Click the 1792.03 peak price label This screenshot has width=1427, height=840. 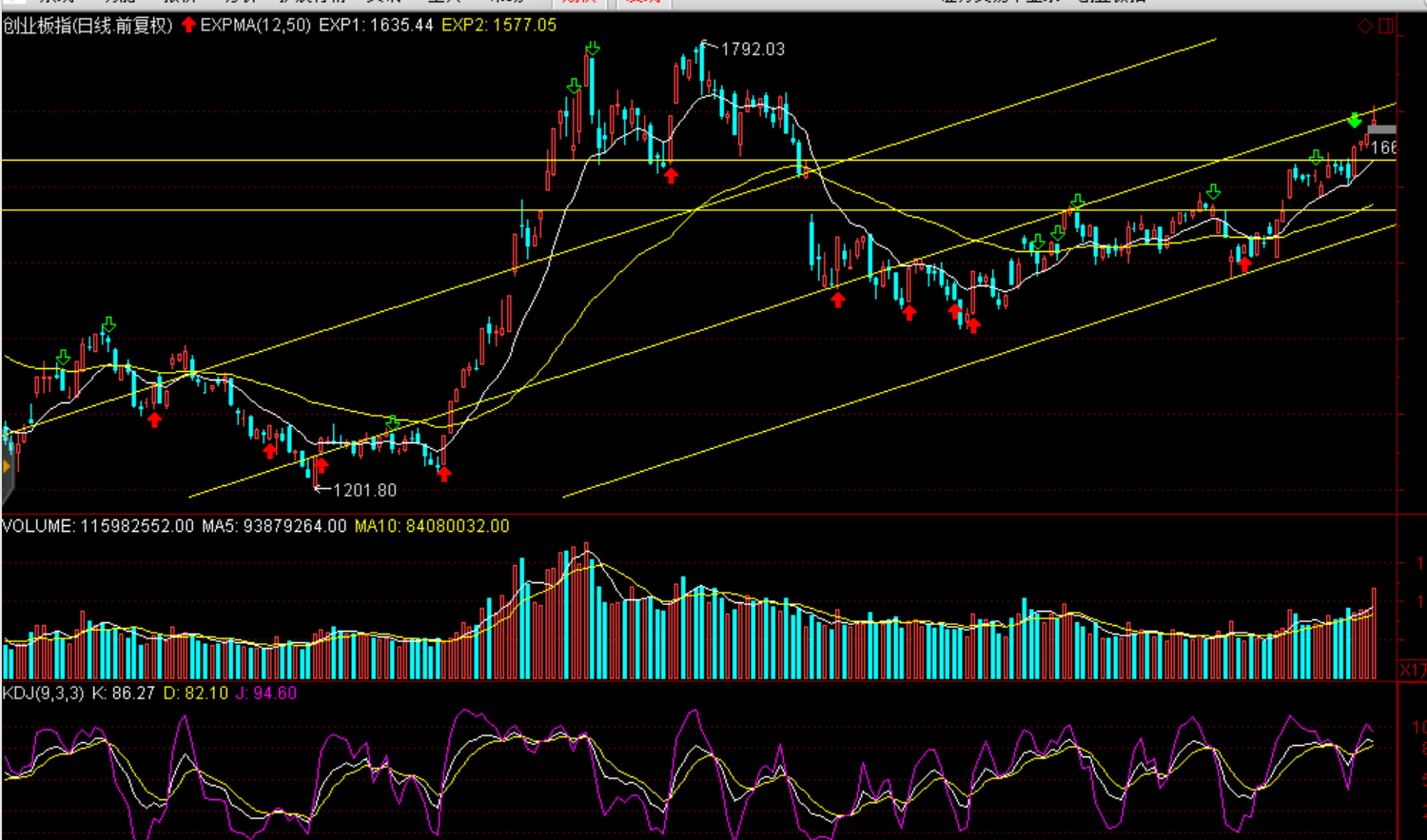click(753, 49)
